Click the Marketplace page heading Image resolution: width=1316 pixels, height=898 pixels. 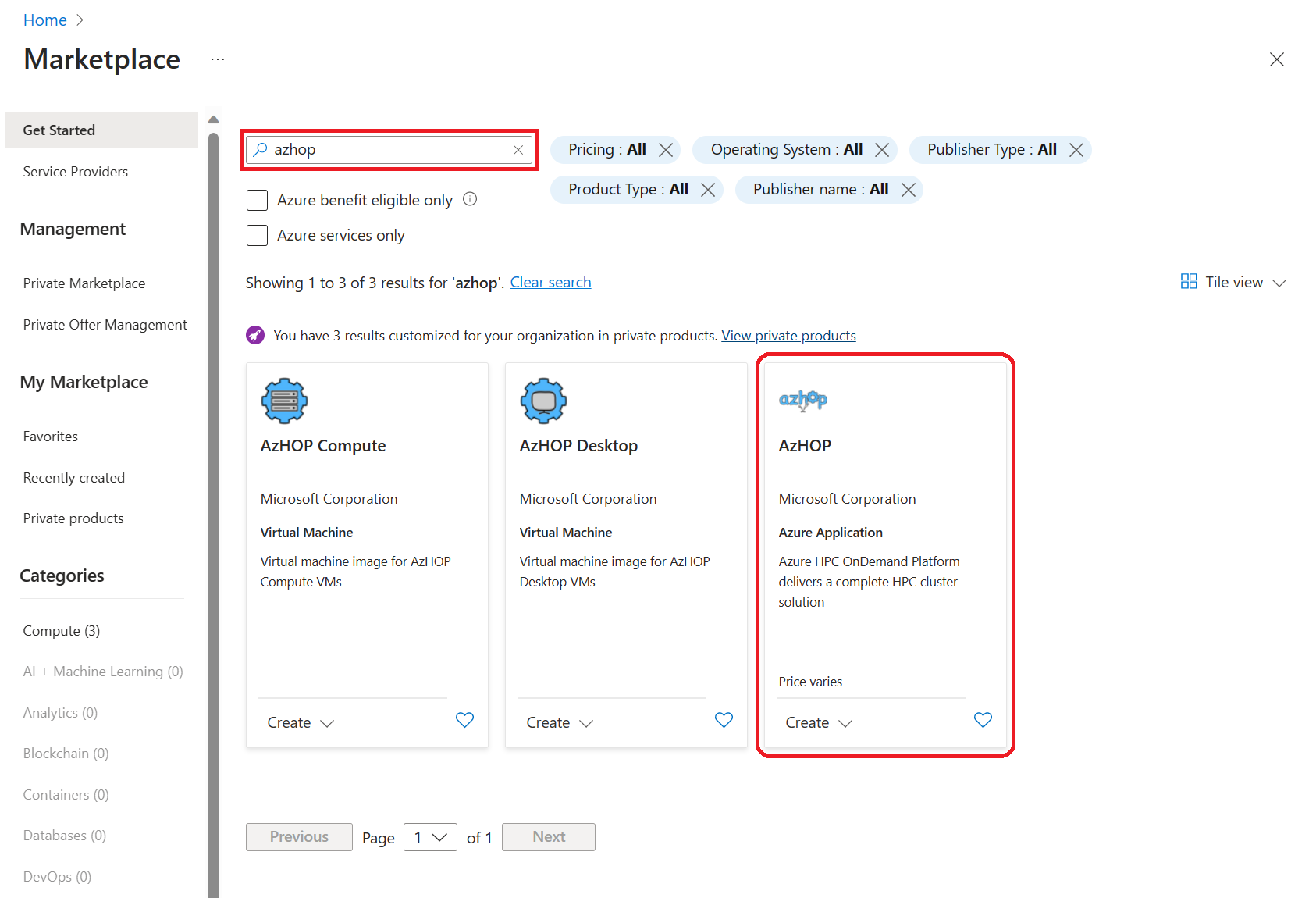pyautogui.click(x=102, y=59)
